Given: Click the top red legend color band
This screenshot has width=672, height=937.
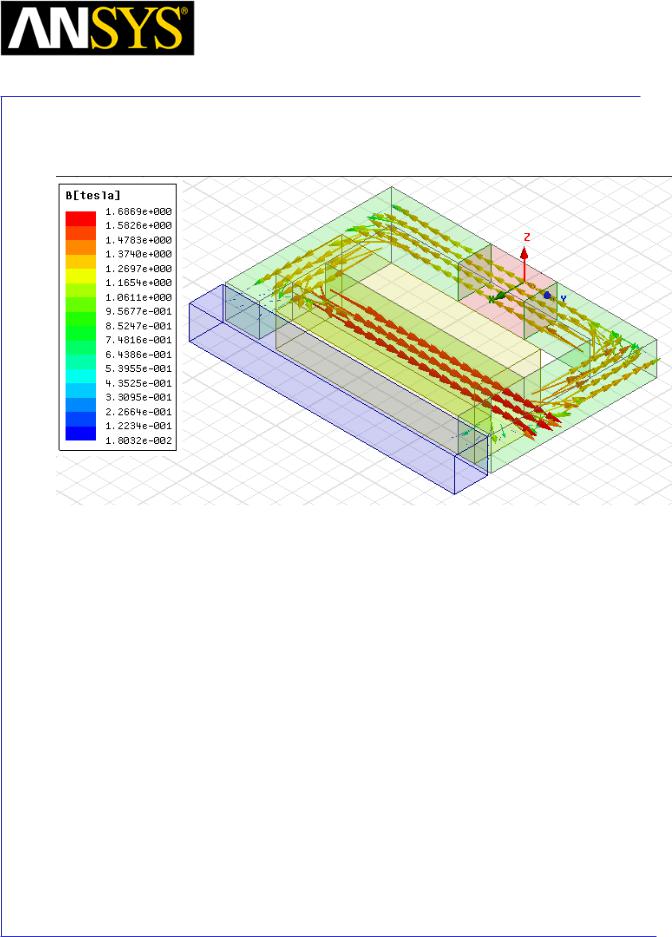Looking at the screenshot, I should [x=81, y=219].
